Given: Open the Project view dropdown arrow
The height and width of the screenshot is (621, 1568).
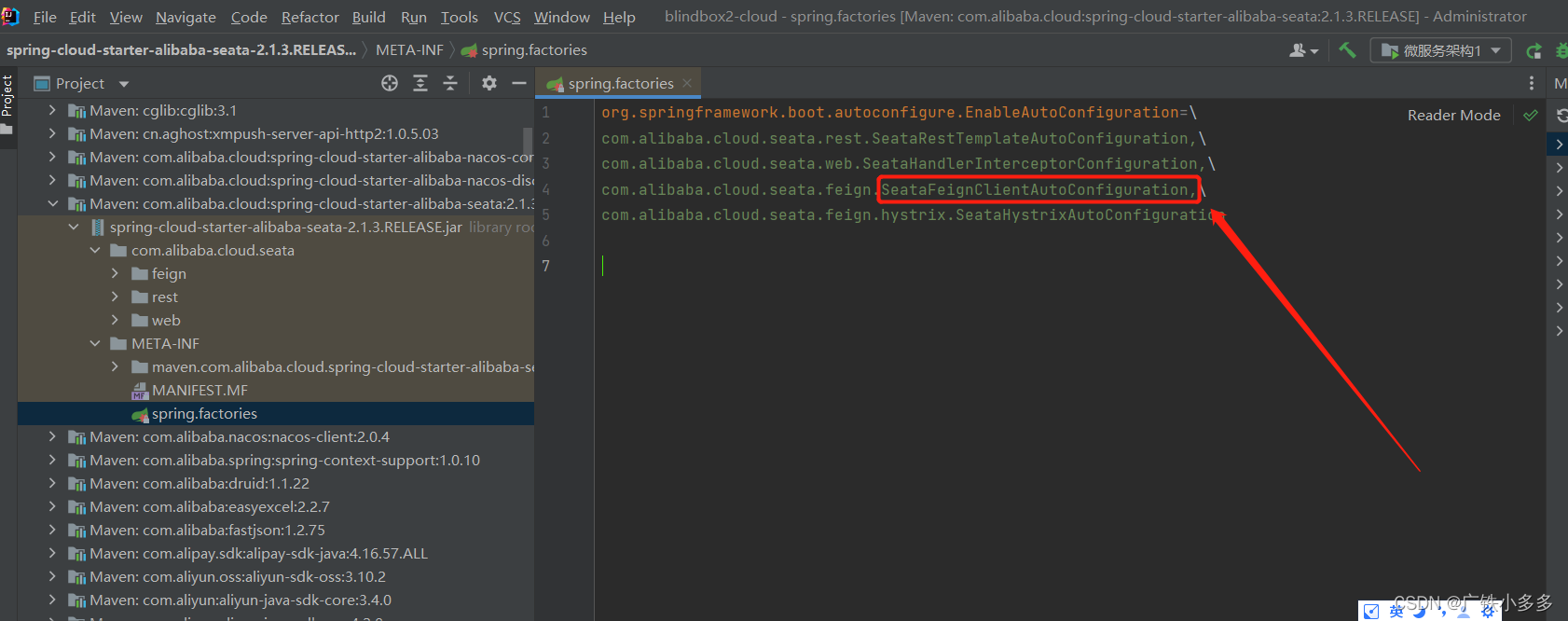Looking at the screenshot, I should 124,84.
